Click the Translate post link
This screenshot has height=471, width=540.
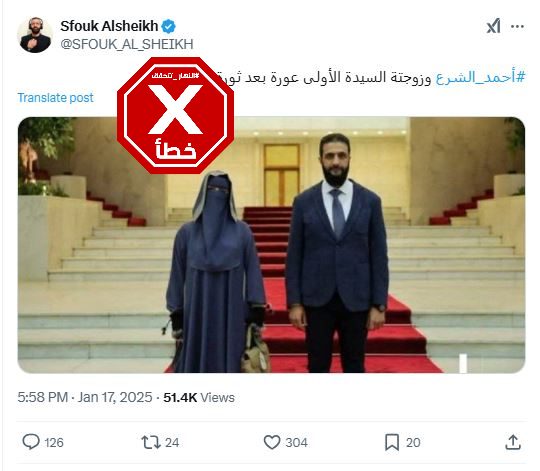tap(55, 98)
